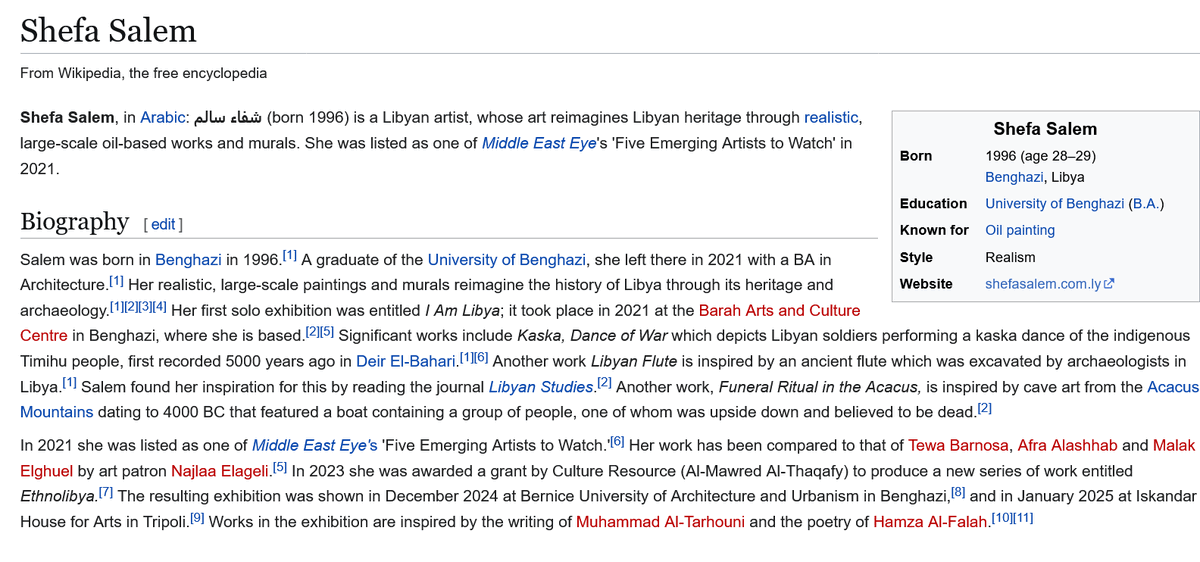The width and height of the screenshot is (1200, 562).
Task: Open the Oil painting link
Action: [x=1020, y=230]
